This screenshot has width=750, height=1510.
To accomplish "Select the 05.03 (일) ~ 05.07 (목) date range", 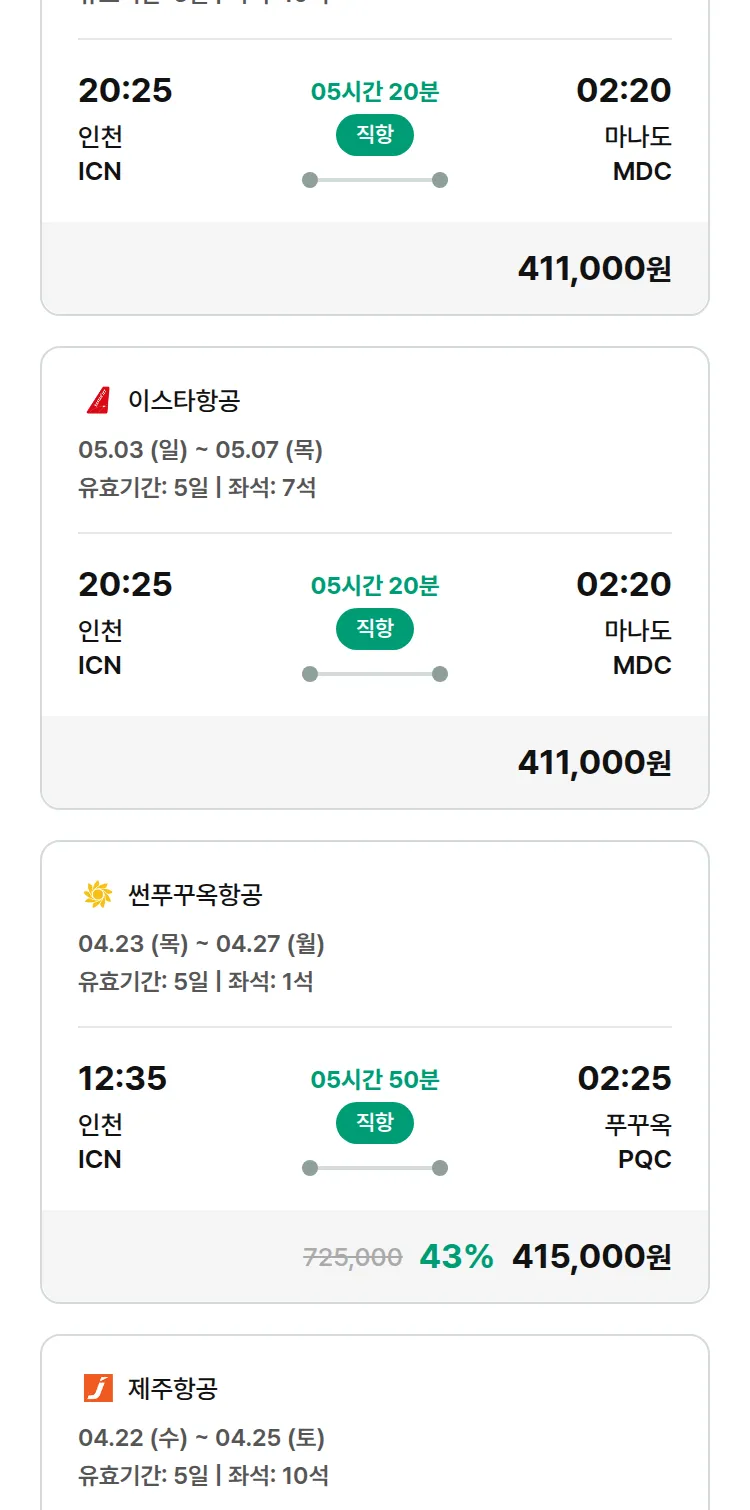I will (200, 450).
